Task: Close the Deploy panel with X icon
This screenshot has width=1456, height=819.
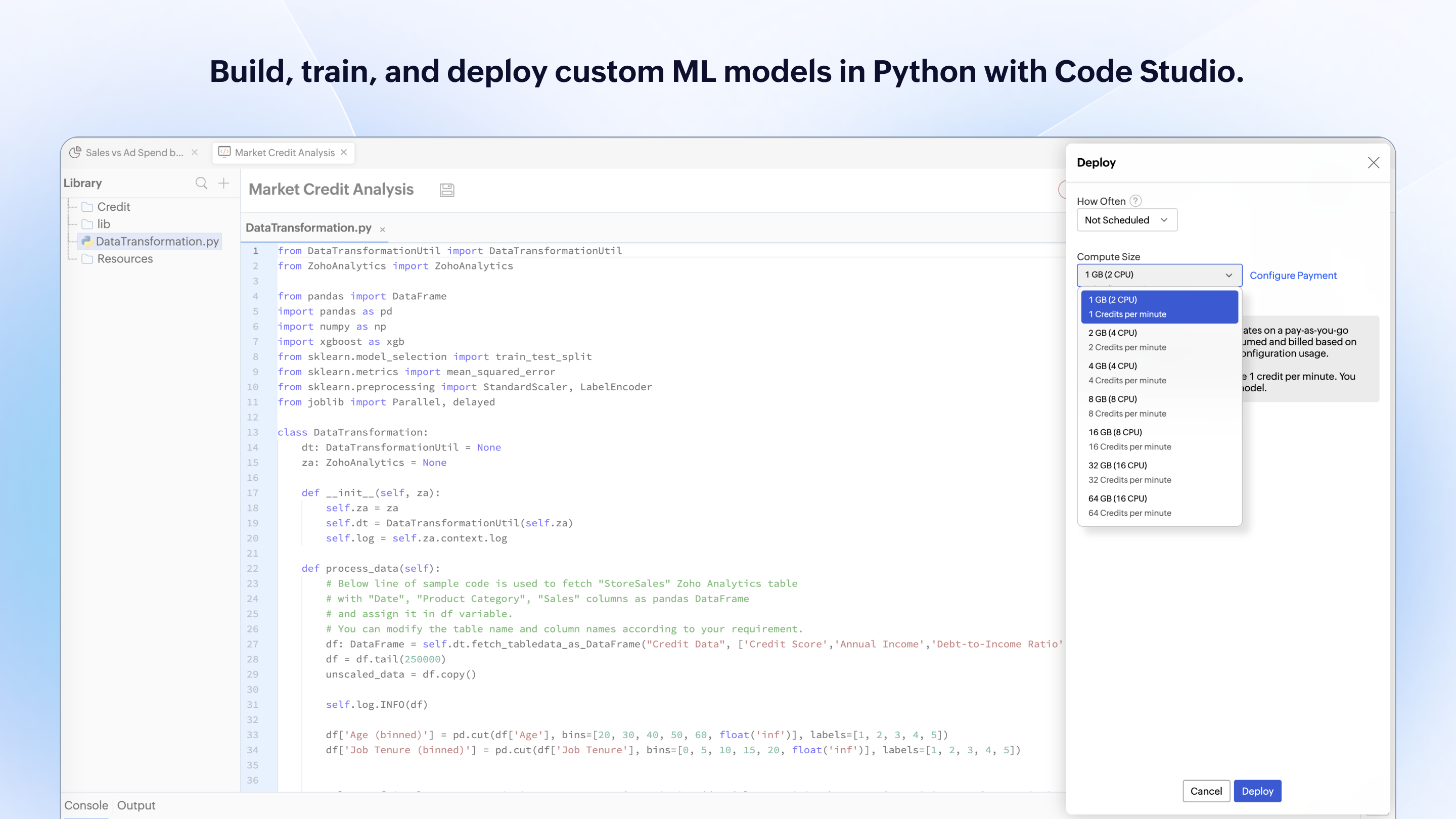Action: coord(1374,163)
